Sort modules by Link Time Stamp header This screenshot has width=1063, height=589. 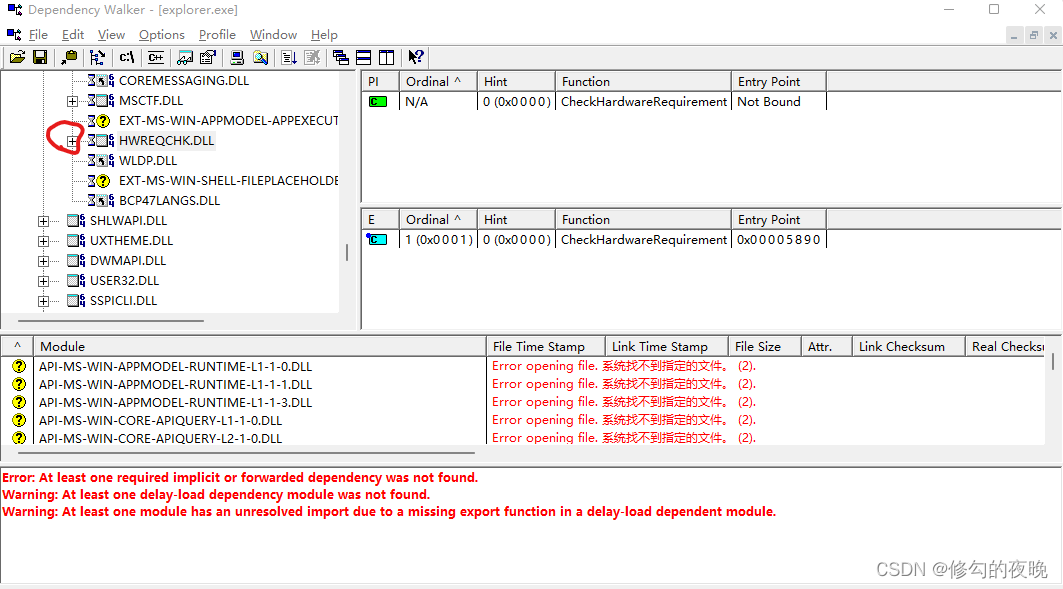[666, 346]
